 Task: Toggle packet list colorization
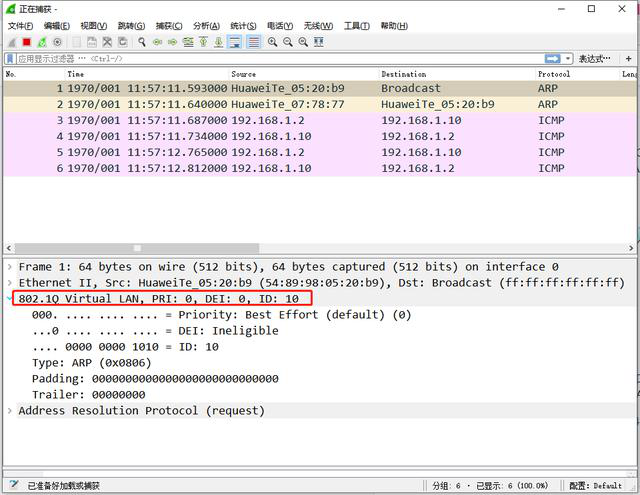[x=253, y=42]
